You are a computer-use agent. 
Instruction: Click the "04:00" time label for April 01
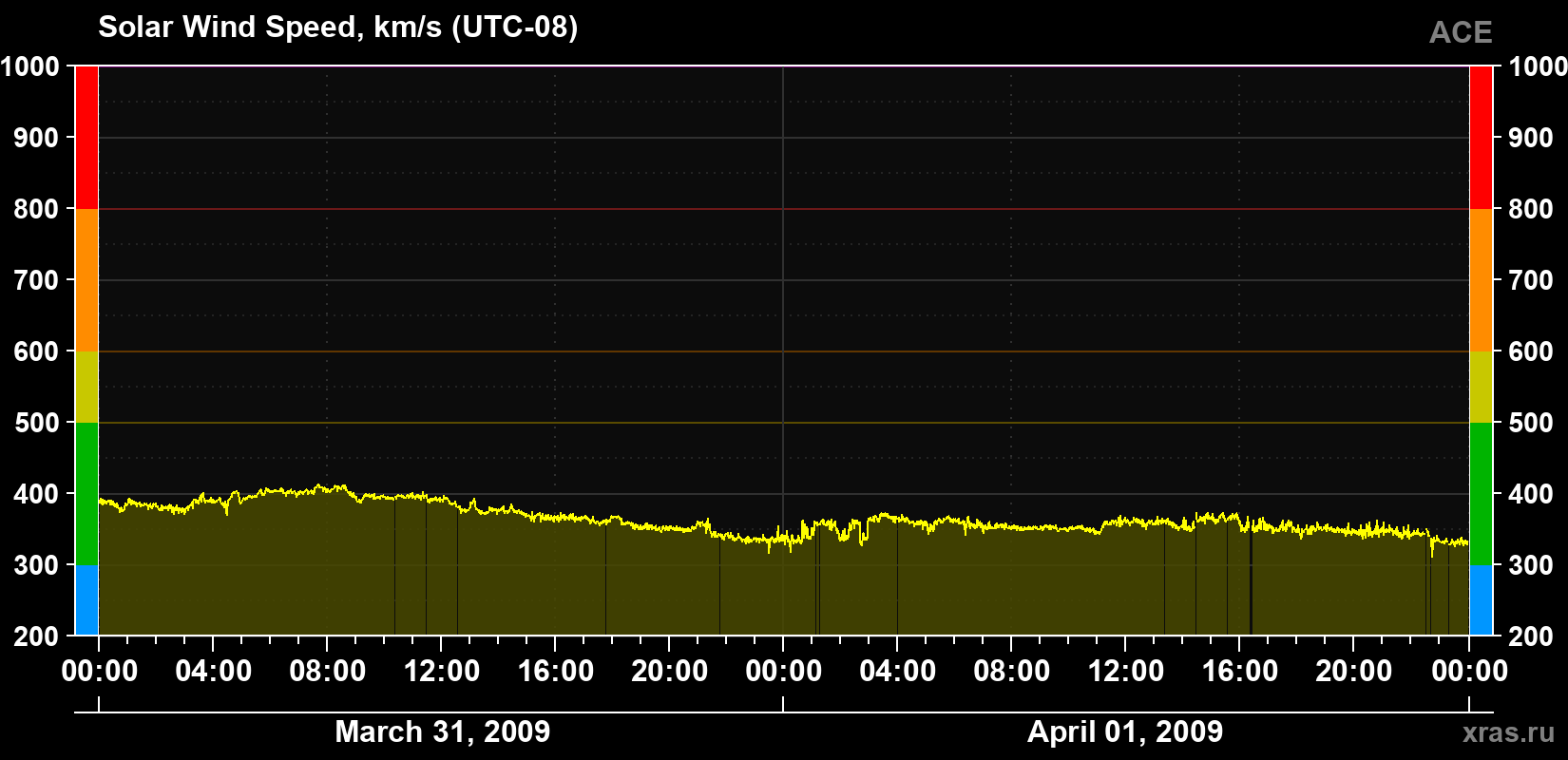[897, 672]
